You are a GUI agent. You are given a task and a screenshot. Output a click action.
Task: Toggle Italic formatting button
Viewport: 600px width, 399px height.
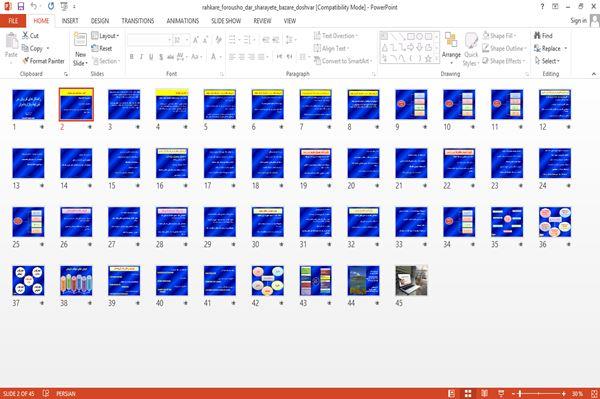click(141, 57)
